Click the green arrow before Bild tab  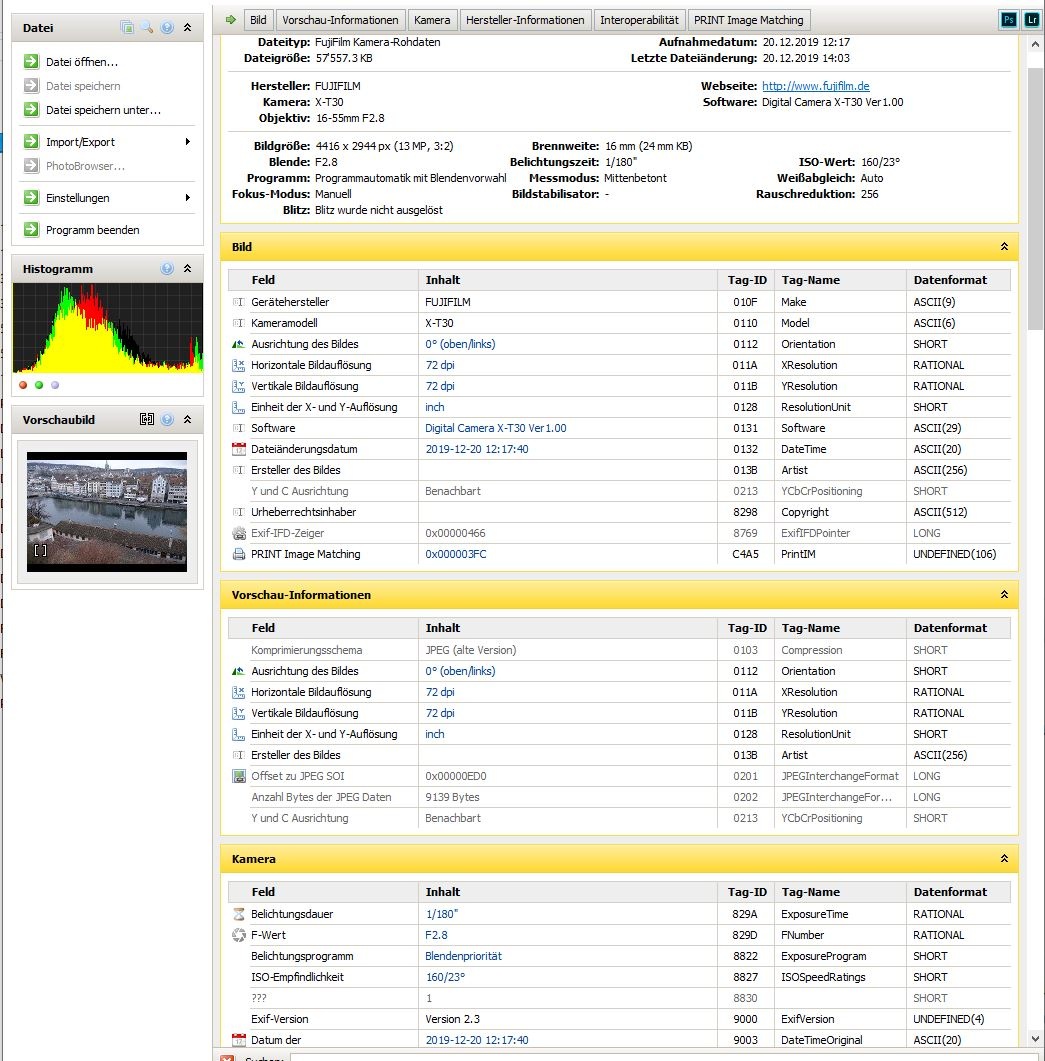tap(230, 20)
